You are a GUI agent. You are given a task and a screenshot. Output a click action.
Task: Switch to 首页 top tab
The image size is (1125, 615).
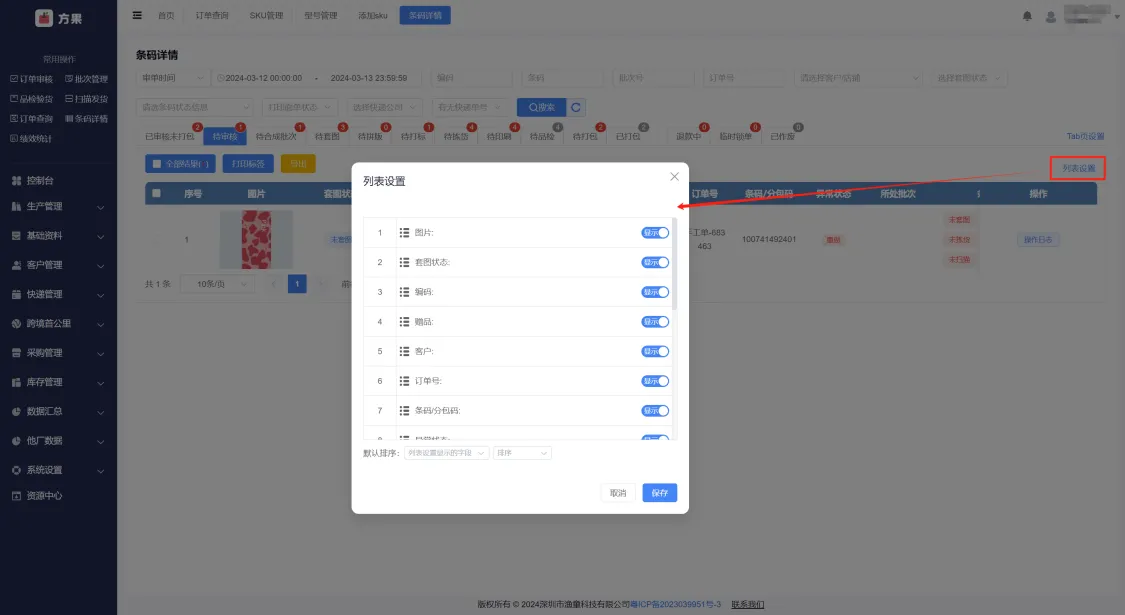(166, 15)
